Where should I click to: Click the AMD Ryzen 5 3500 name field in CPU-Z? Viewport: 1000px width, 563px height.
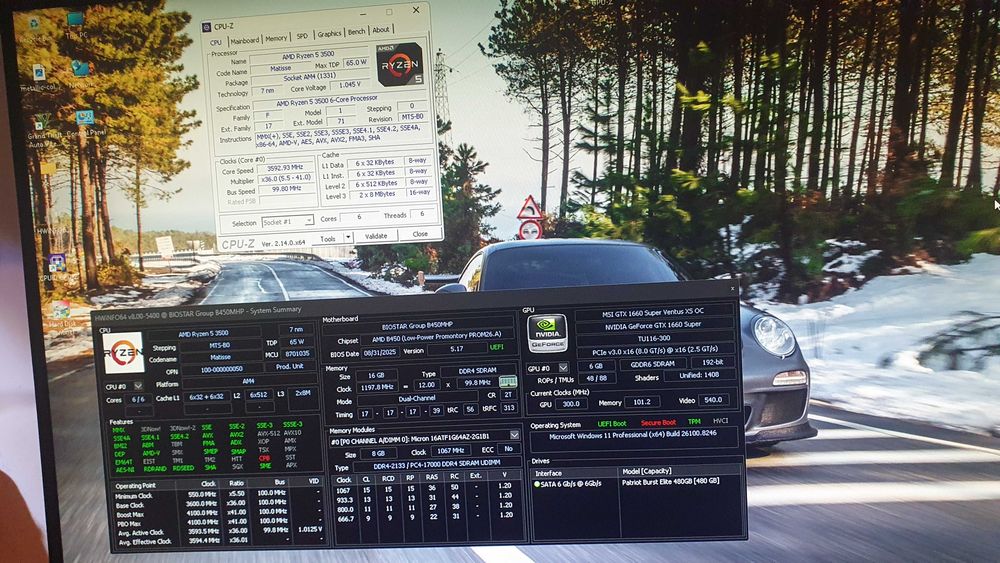click(308, 55)
